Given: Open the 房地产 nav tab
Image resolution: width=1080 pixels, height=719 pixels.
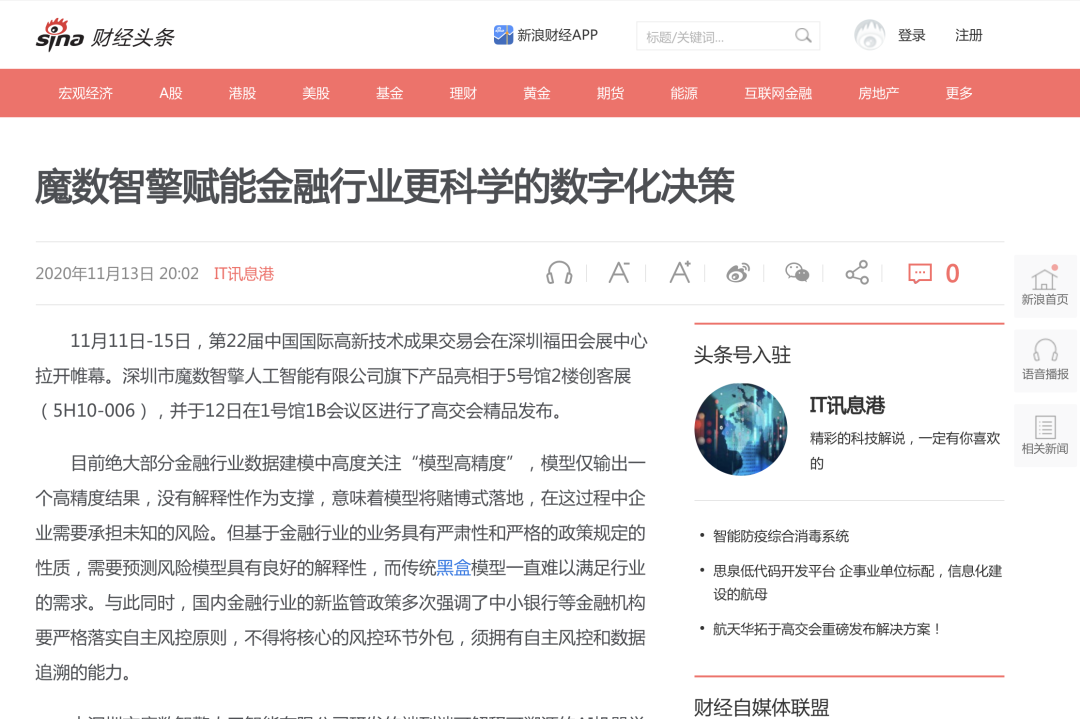Looking at the screenshot, I should [879, 93].
